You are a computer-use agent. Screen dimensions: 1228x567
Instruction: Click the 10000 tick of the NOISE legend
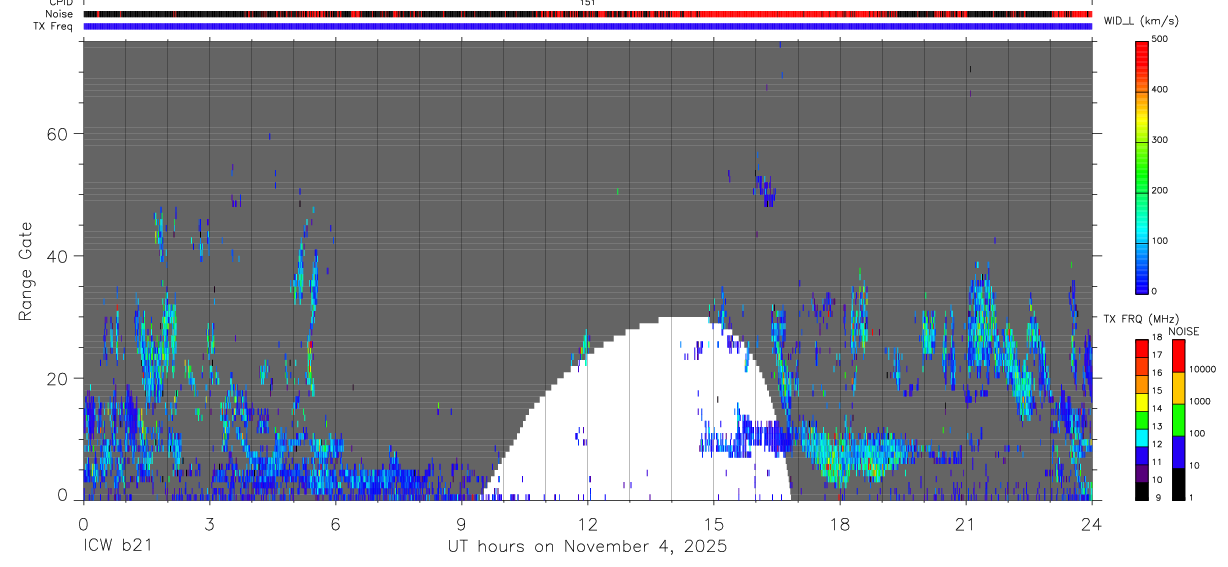1202,369
